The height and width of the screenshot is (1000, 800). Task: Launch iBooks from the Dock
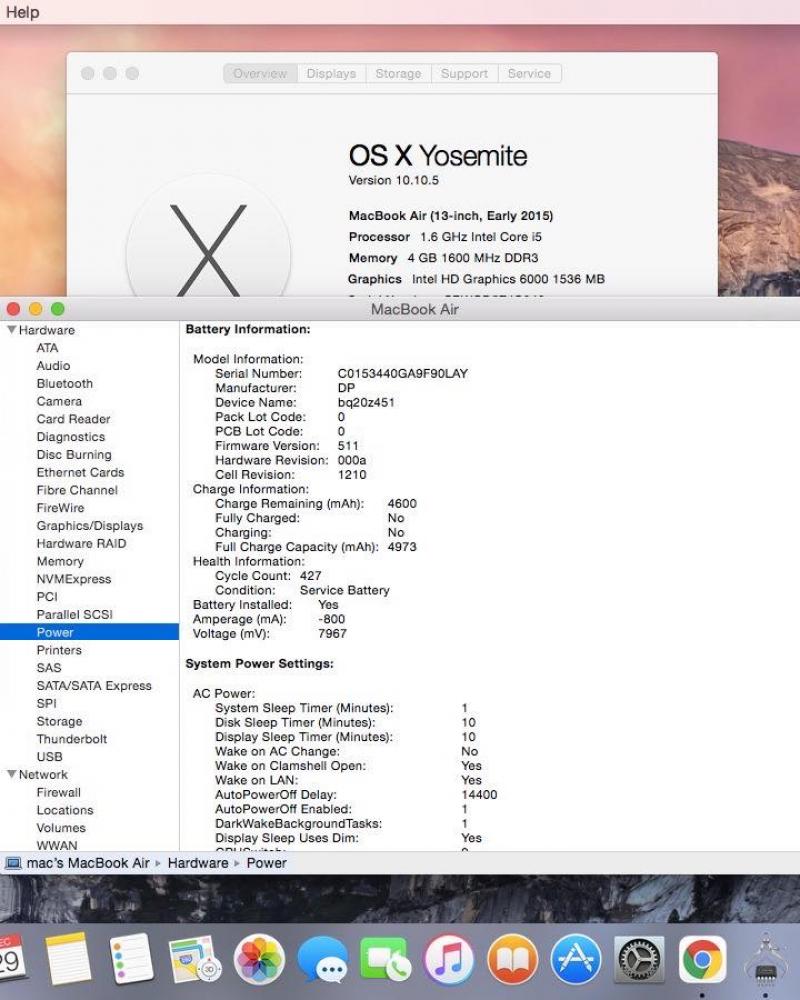(512, 959)
